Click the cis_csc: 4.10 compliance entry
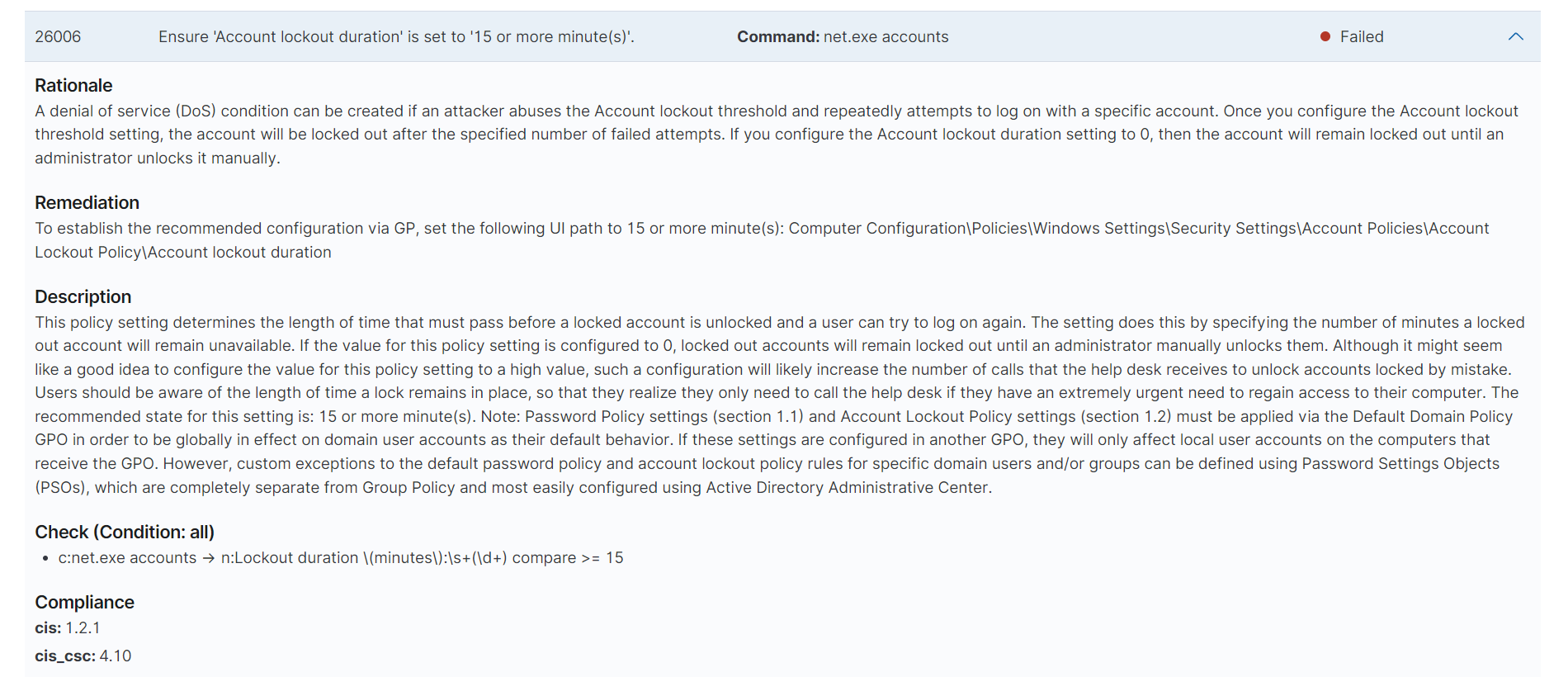 coord(83,656)
